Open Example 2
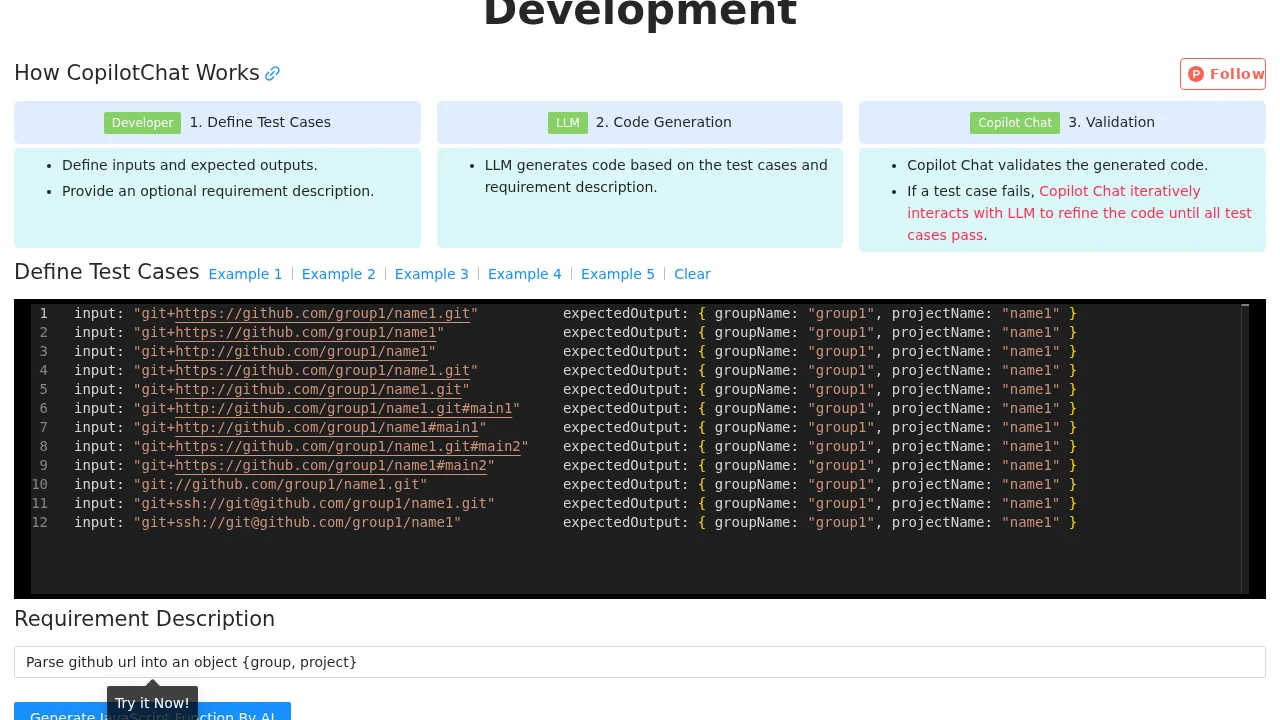Image resolution: width=1280 pixels, height=720 pixels. click(338, 274)
